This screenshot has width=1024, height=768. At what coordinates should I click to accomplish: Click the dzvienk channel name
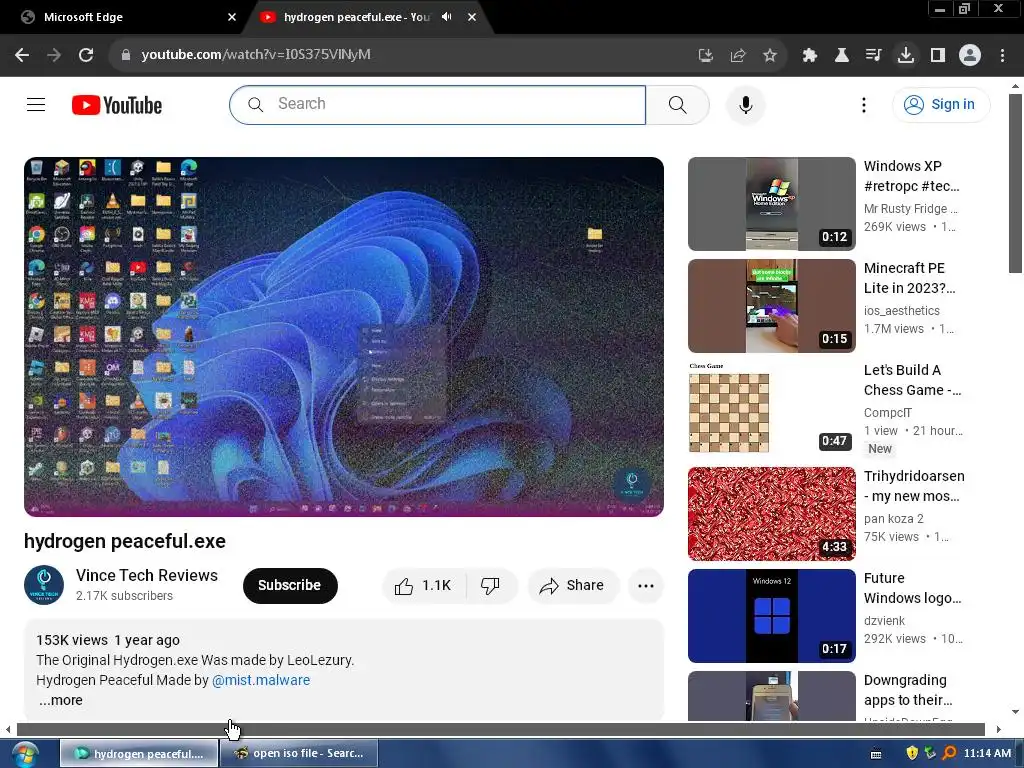[884, 620]
